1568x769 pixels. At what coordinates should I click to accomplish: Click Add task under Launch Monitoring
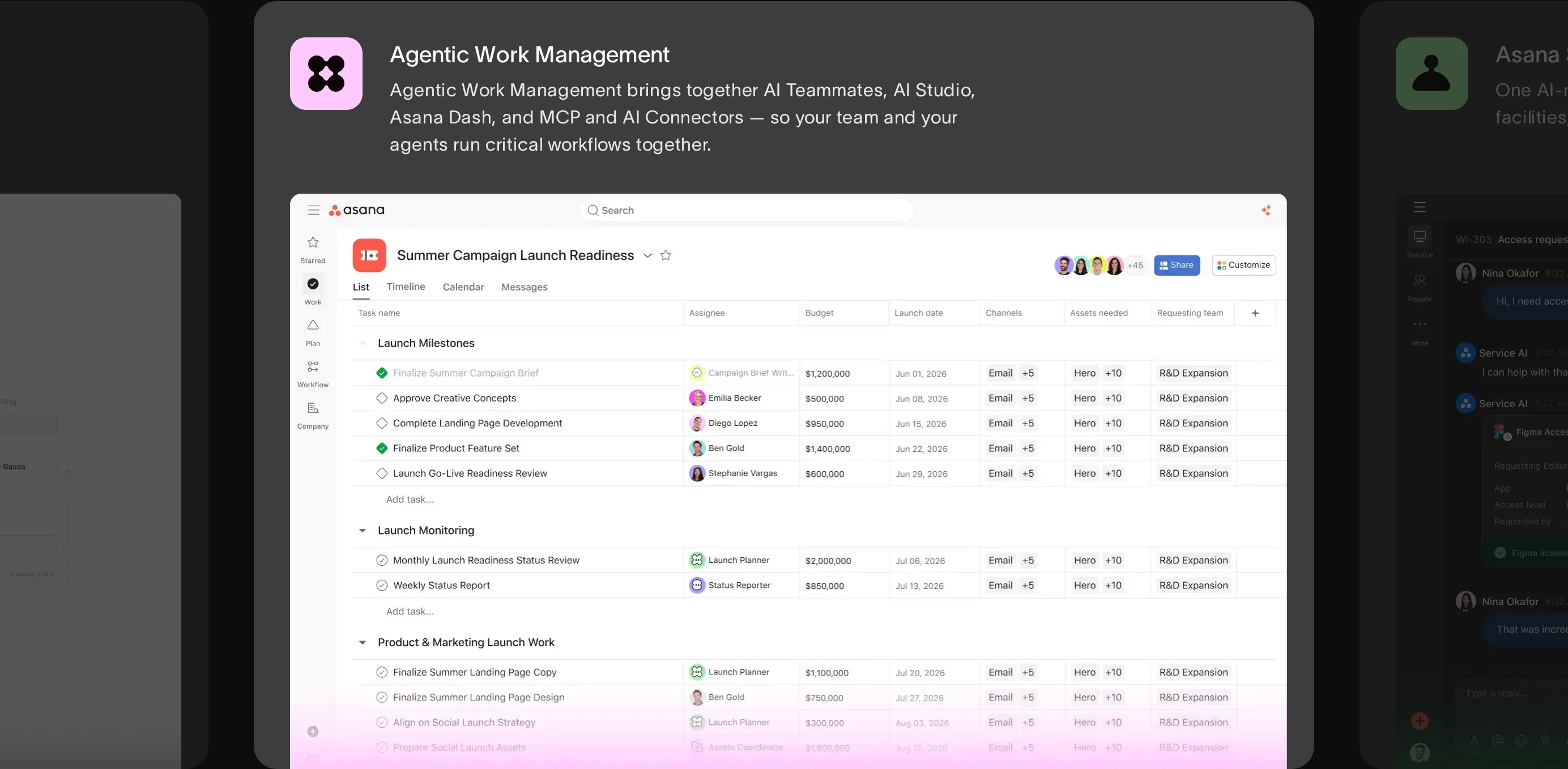tap(410, 611)
